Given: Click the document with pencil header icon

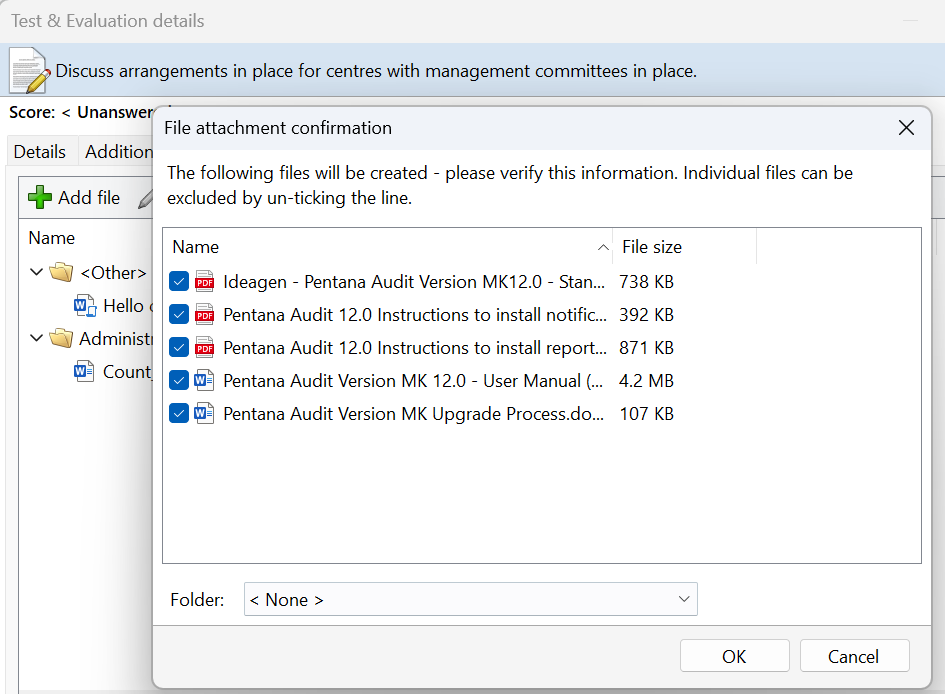Looking at the screenshot, I should (x=29, y=70).
